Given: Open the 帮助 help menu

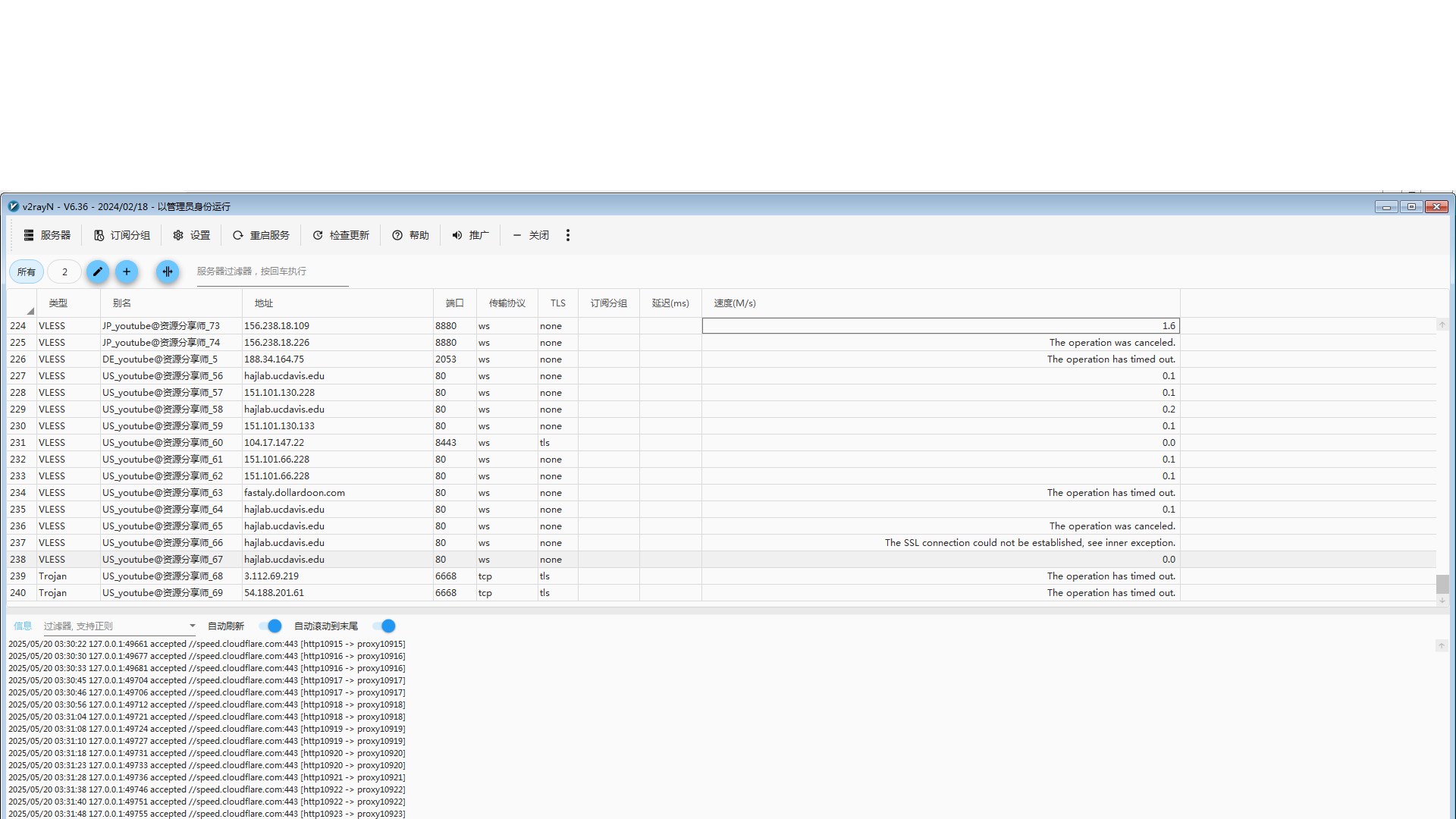Looking at the screenshot, I should tap(411, 235).
